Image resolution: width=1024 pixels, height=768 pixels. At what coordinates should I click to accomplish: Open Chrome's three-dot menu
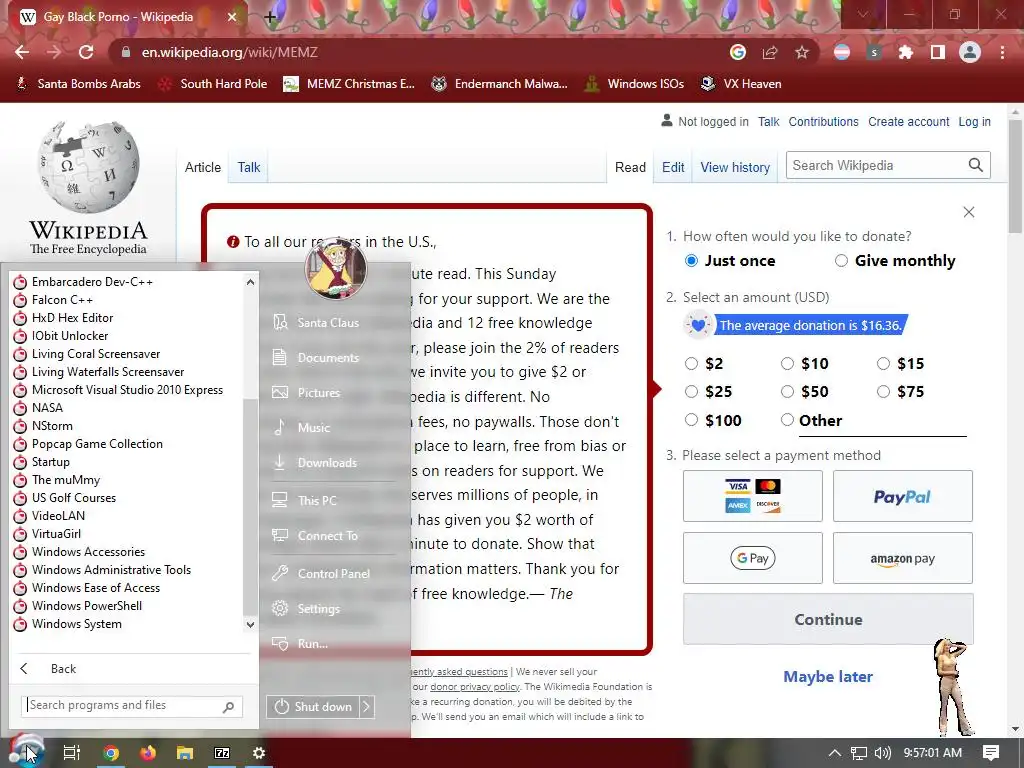1002,52
